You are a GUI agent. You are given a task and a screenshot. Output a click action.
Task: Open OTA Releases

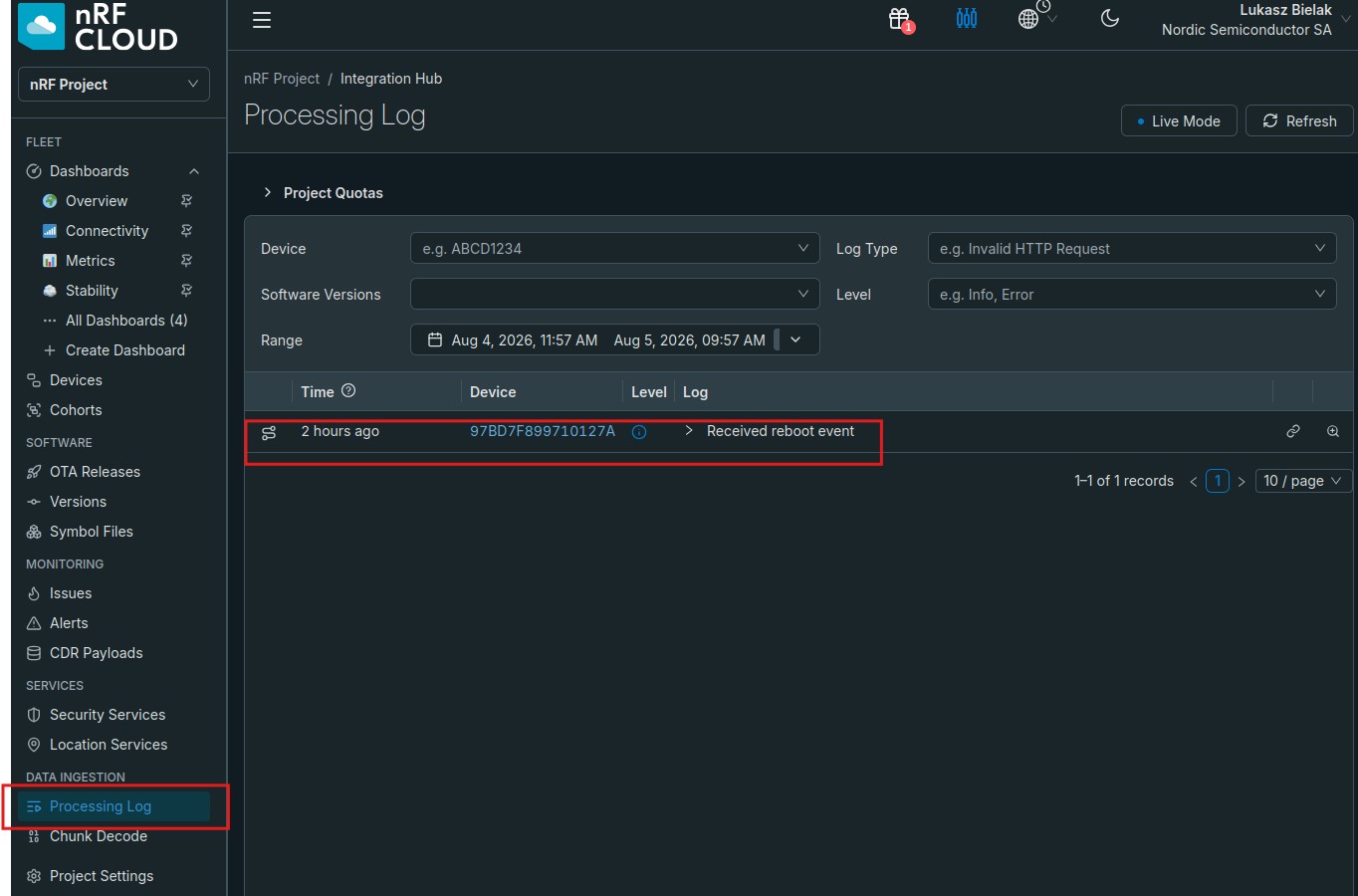pos(95,472)
